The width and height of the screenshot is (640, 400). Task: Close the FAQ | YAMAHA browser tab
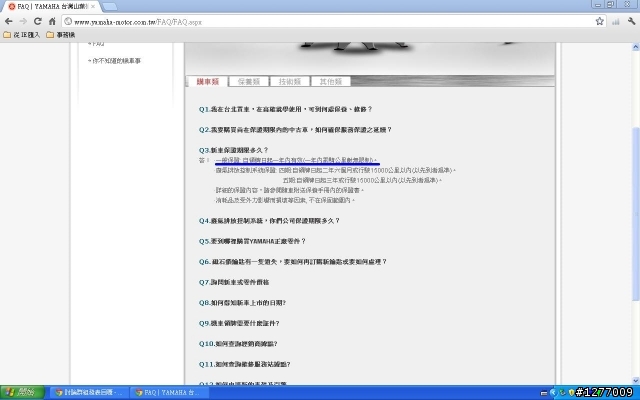point(93,7)
